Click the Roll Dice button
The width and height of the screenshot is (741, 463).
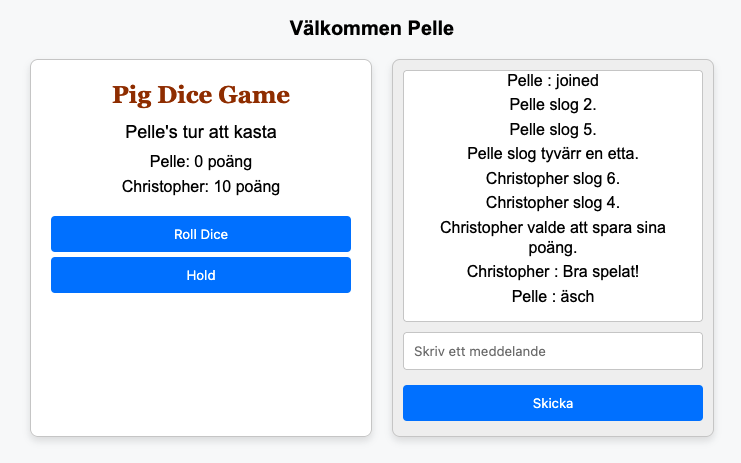coord(200,234)
